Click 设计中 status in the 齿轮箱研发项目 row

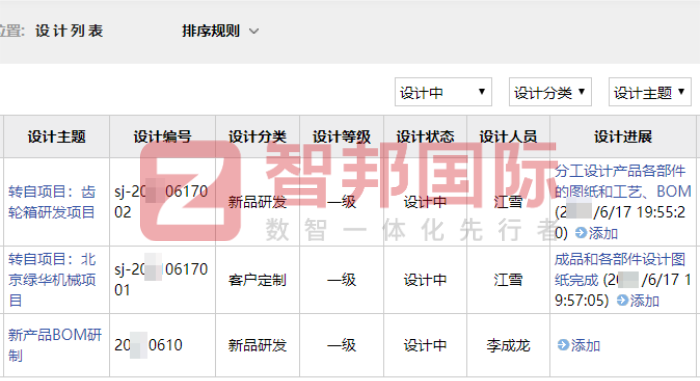(x=425, y=202)
